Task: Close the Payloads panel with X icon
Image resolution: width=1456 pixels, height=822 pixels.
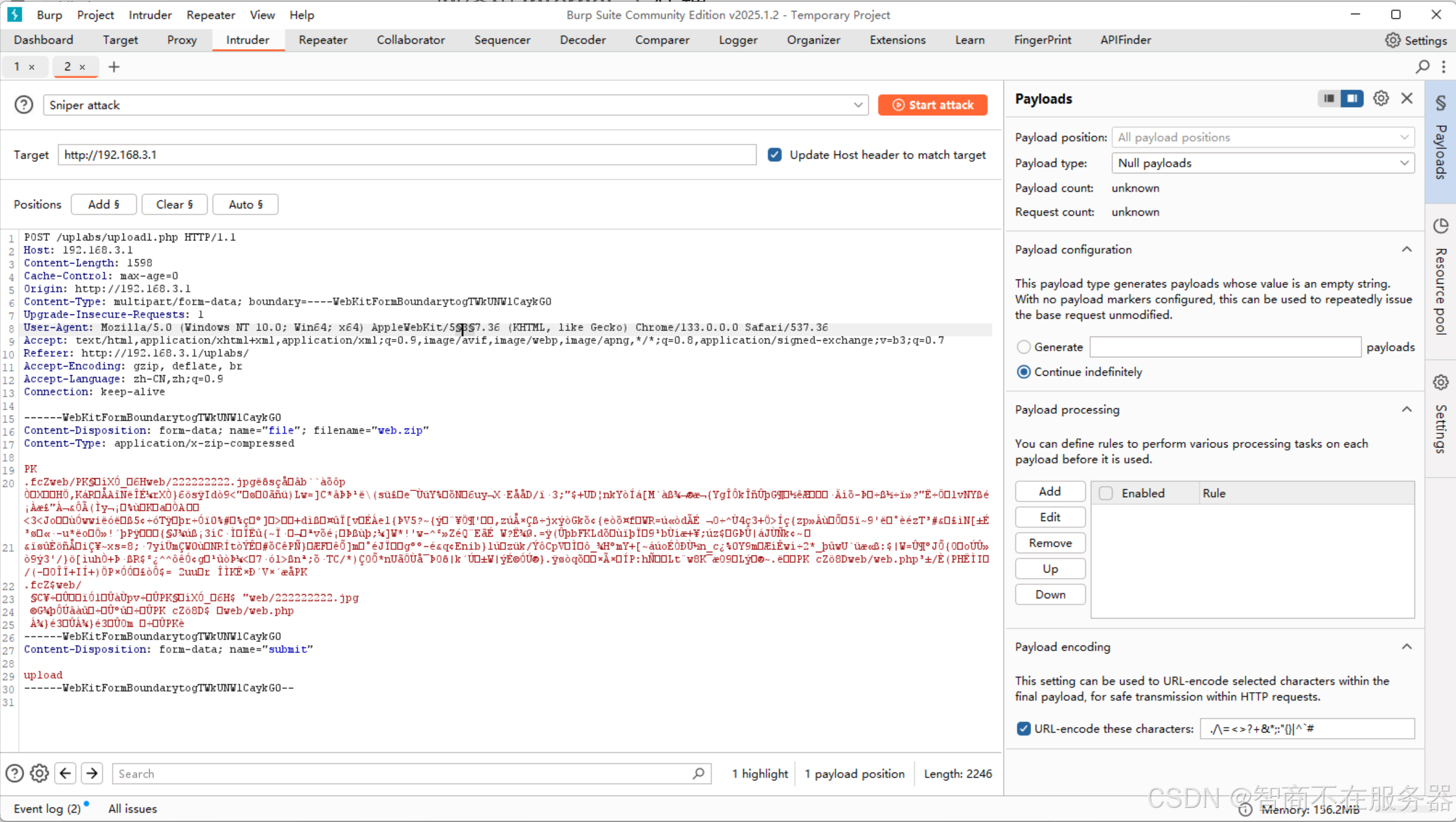Action: click(1407, 99)
